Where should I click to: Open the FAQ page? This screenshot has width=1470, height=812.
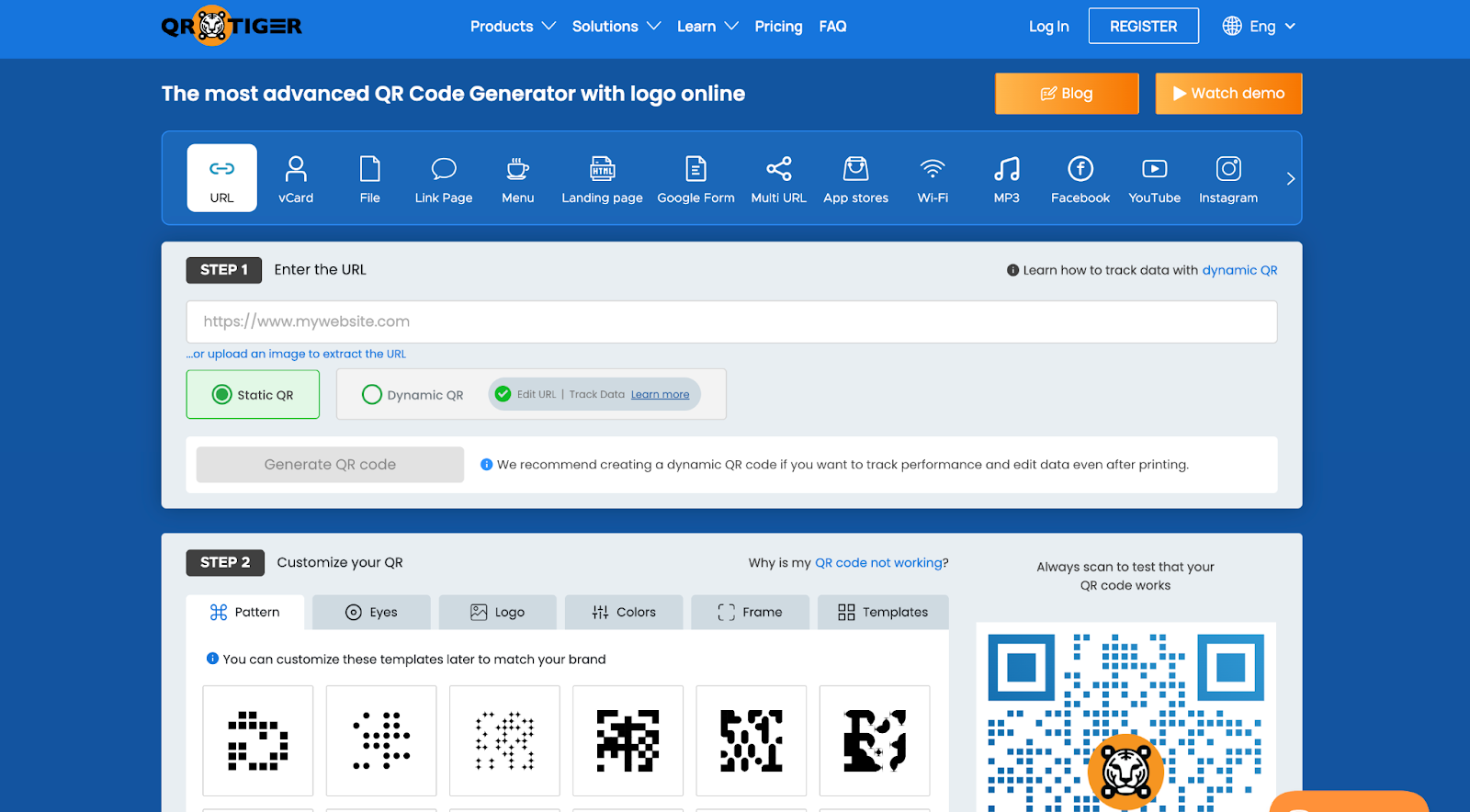(x=832, y=27)
